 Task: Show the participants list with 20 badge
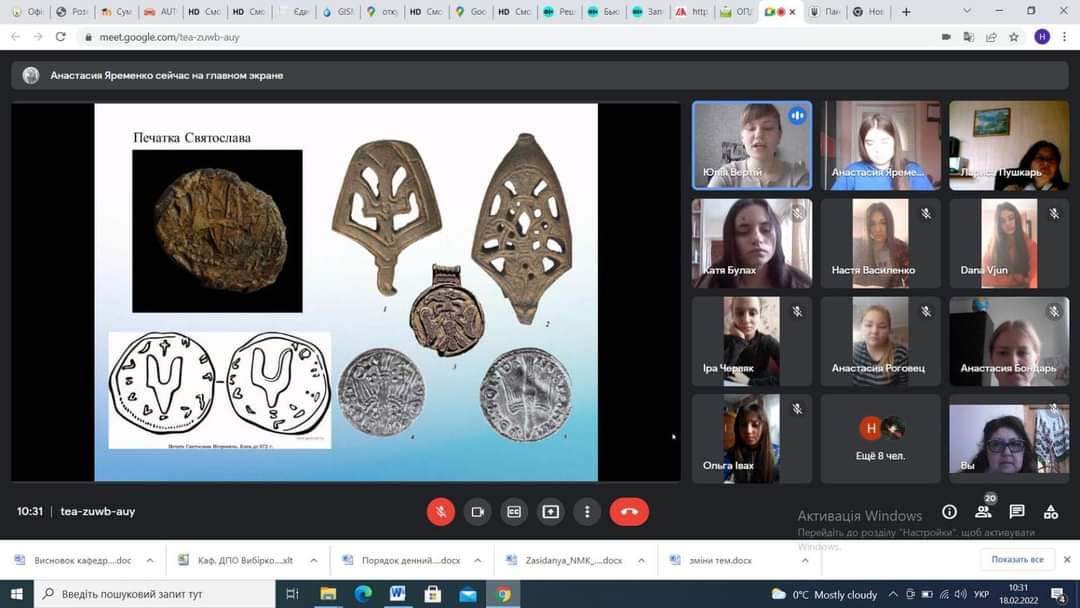983,512
